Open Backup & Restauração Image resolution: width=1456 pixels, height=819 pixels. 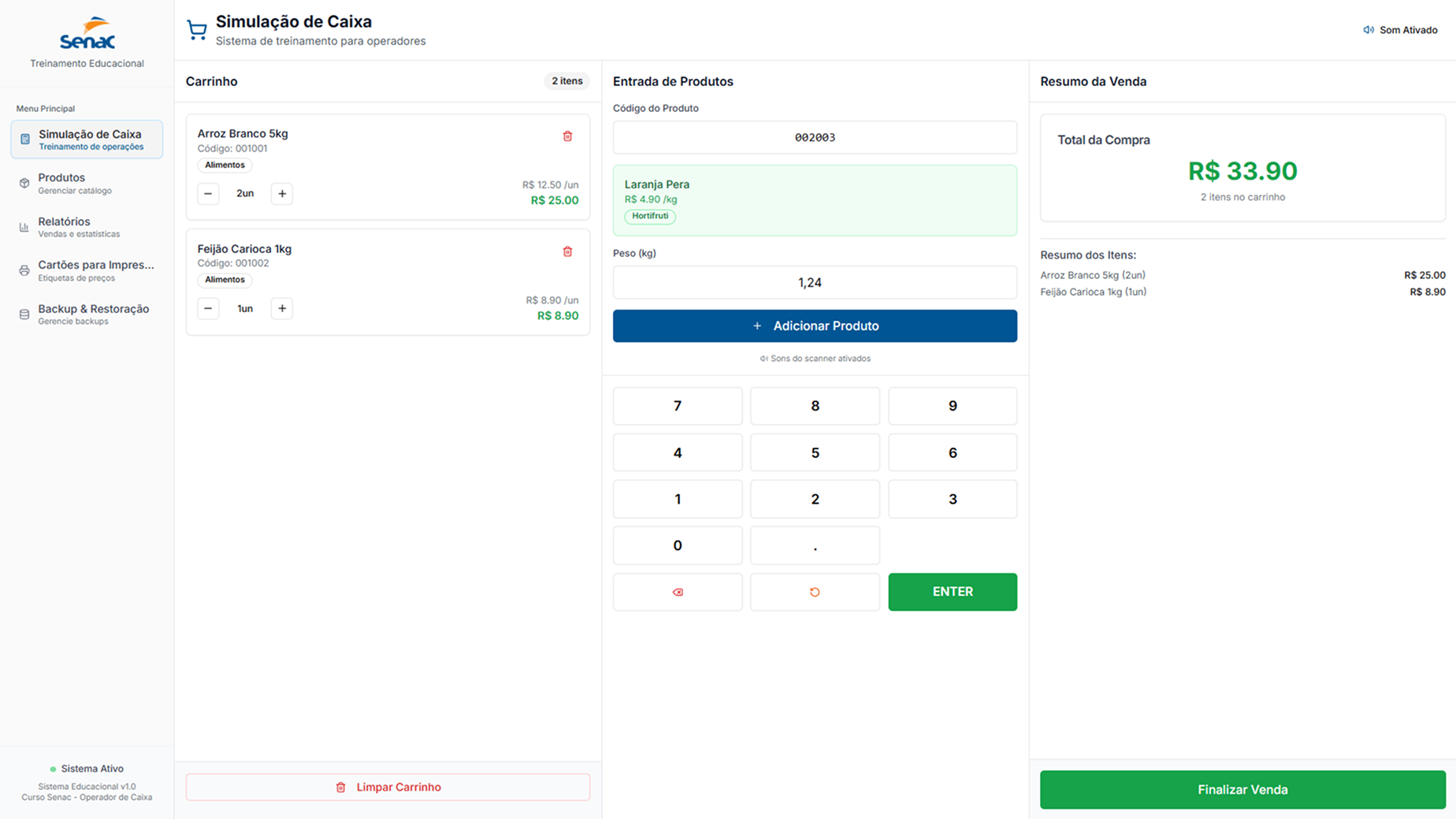[x=87, y=314]
